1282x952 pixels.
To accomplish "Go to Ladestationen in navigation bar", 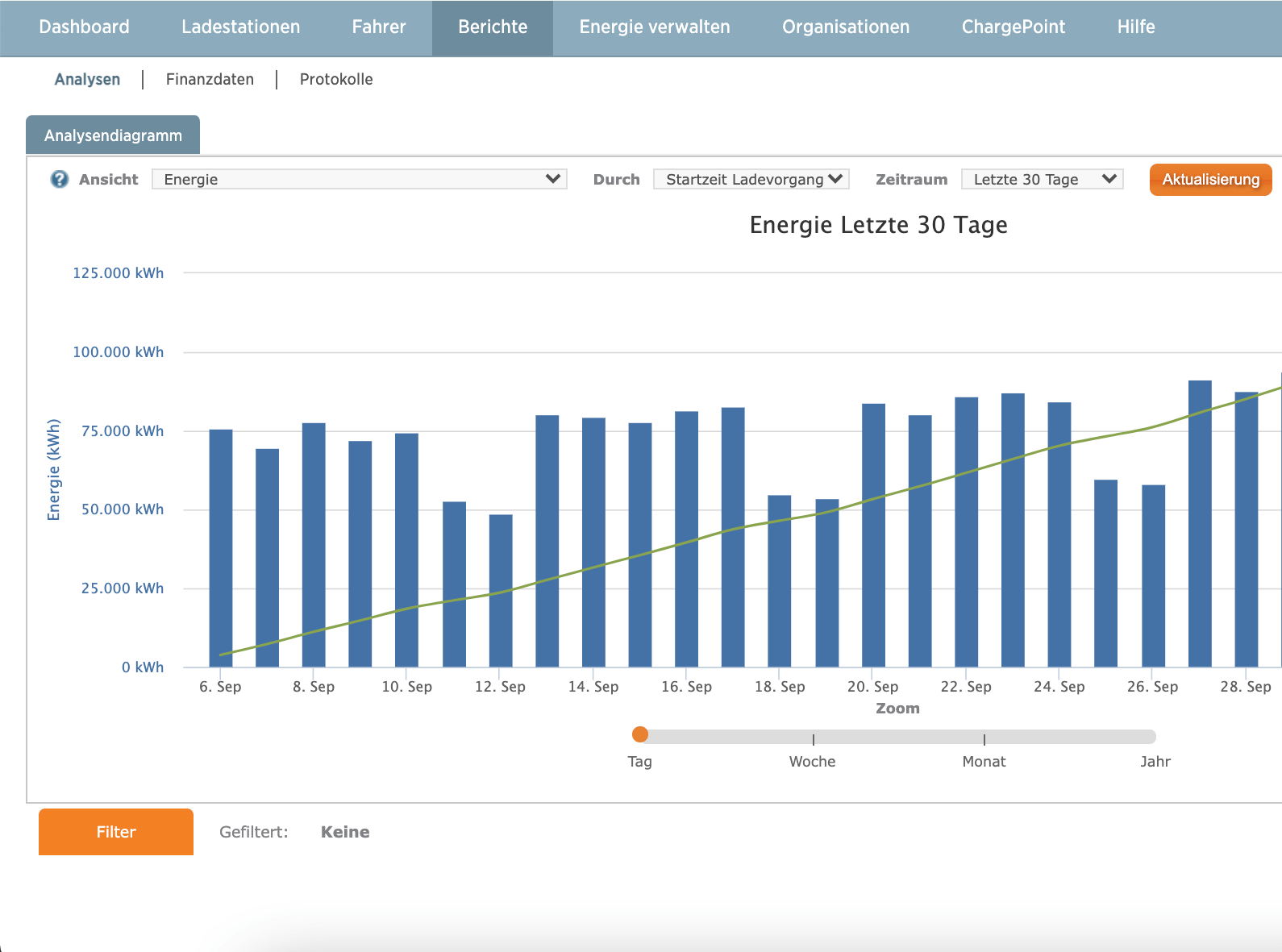I will (x=240, y=27).
